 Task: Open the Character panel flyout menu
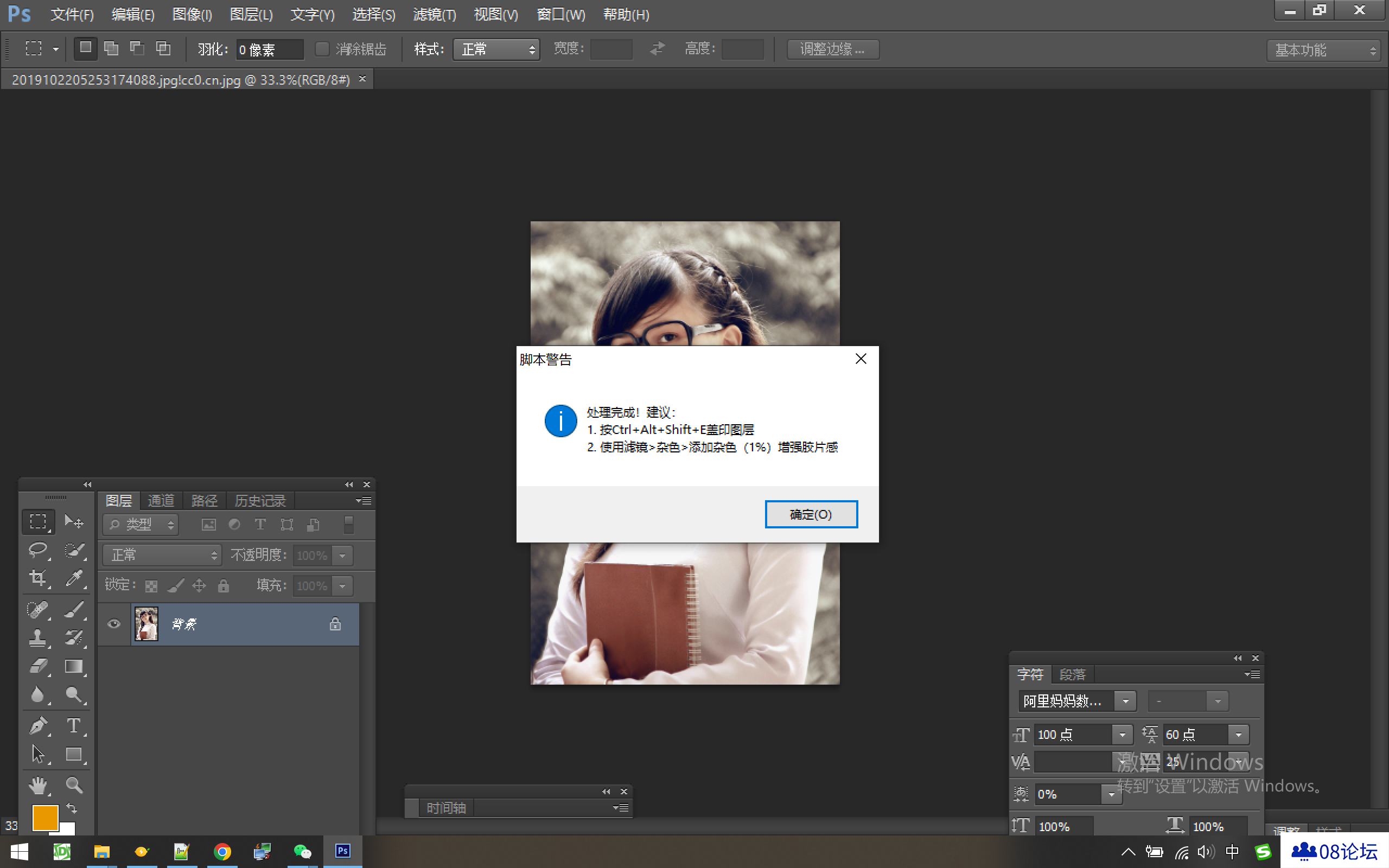click(1253, 674)
